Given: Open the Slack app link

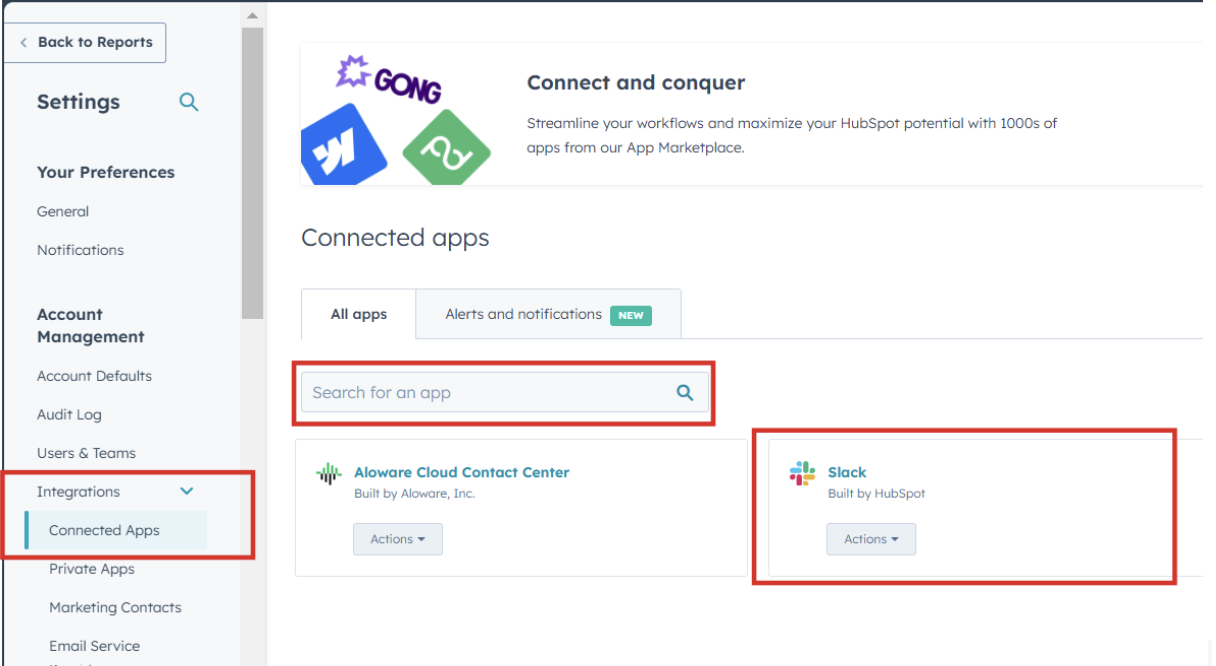Looking at the screenshot, I should [847, 472].
